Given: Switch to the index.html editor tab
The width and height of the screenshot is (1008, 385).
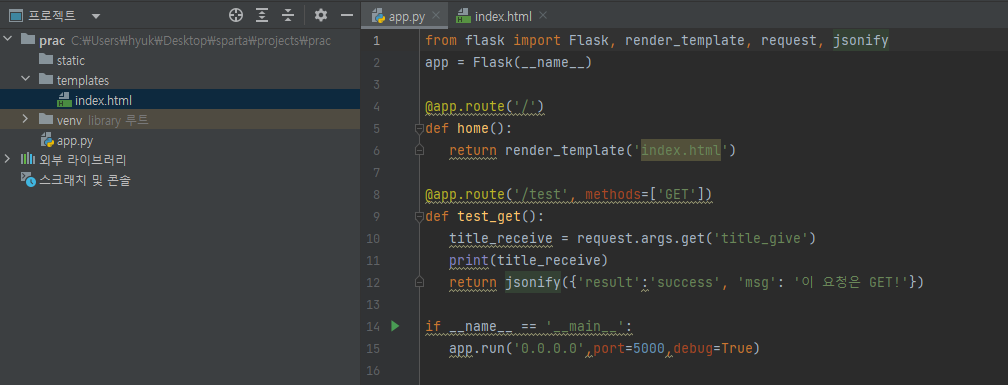Looking at the screenshot, I should (x=503, y=16).
